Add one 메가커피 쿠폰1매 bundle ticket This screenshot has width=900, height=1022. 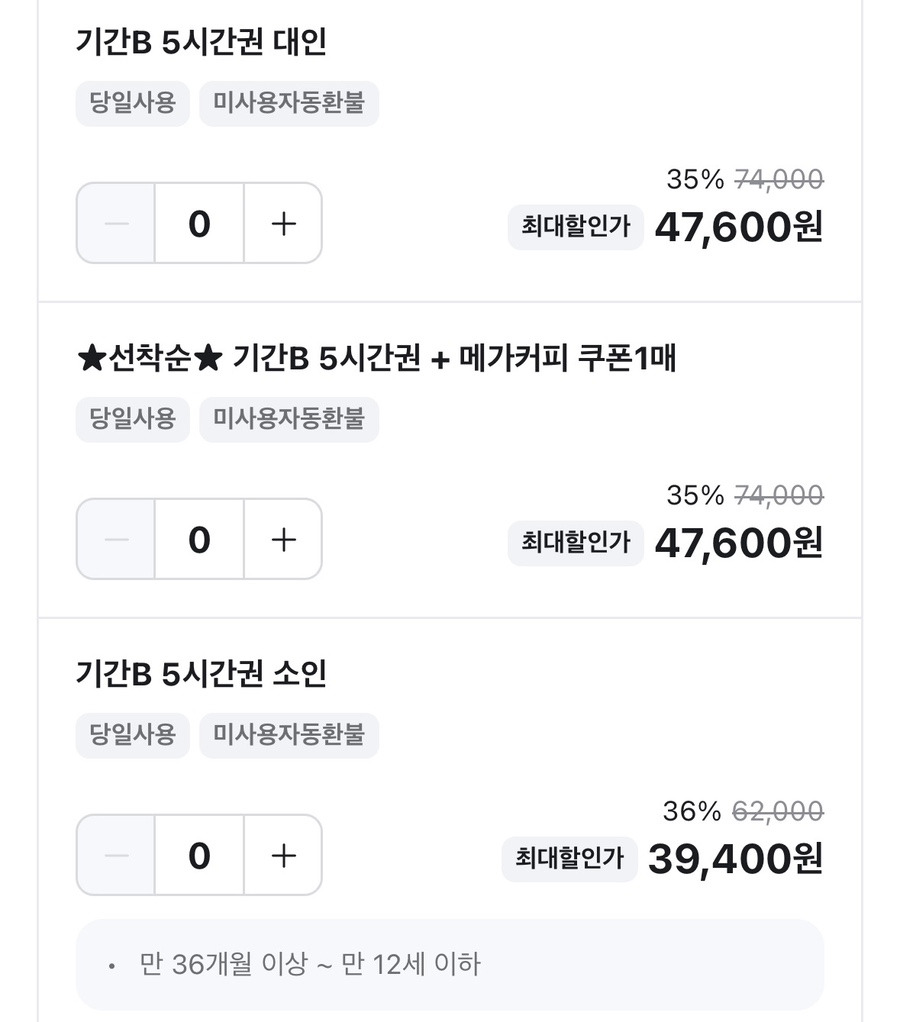[x=283, y=539]
